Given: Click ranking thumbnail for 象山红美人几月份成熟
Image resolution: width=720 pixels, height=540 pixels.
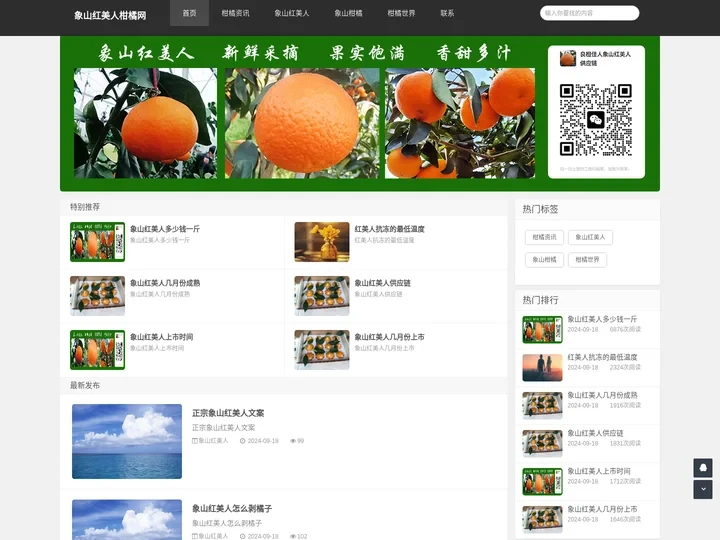Looking at the screenshot, I should coord(542,405).
